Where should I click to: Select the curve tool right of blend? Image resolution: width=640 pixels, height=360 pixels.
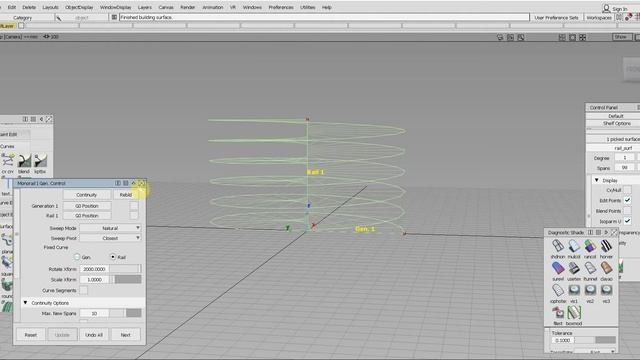click(40, 161)
